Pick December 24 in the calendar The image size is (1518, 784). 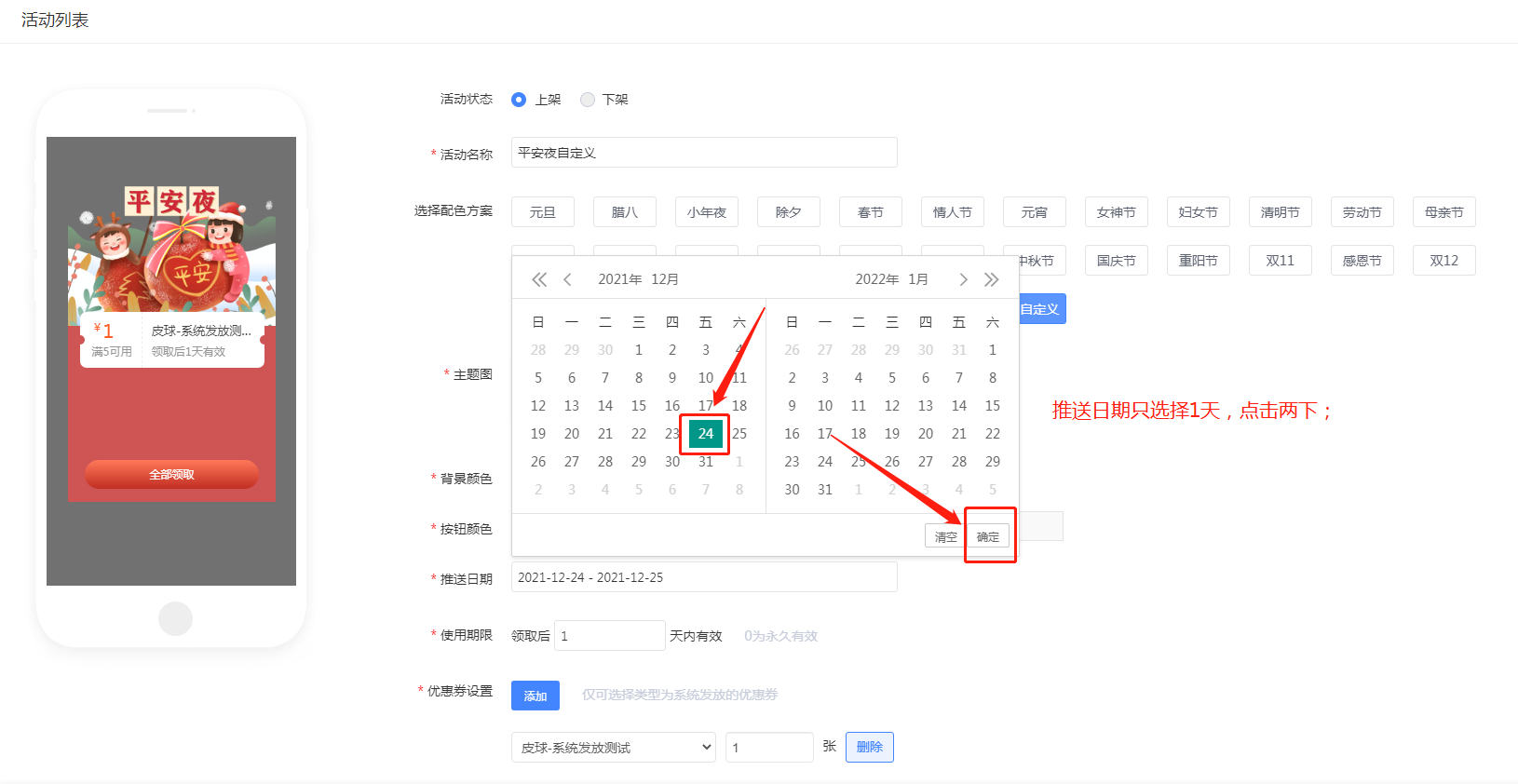point(706,434)
